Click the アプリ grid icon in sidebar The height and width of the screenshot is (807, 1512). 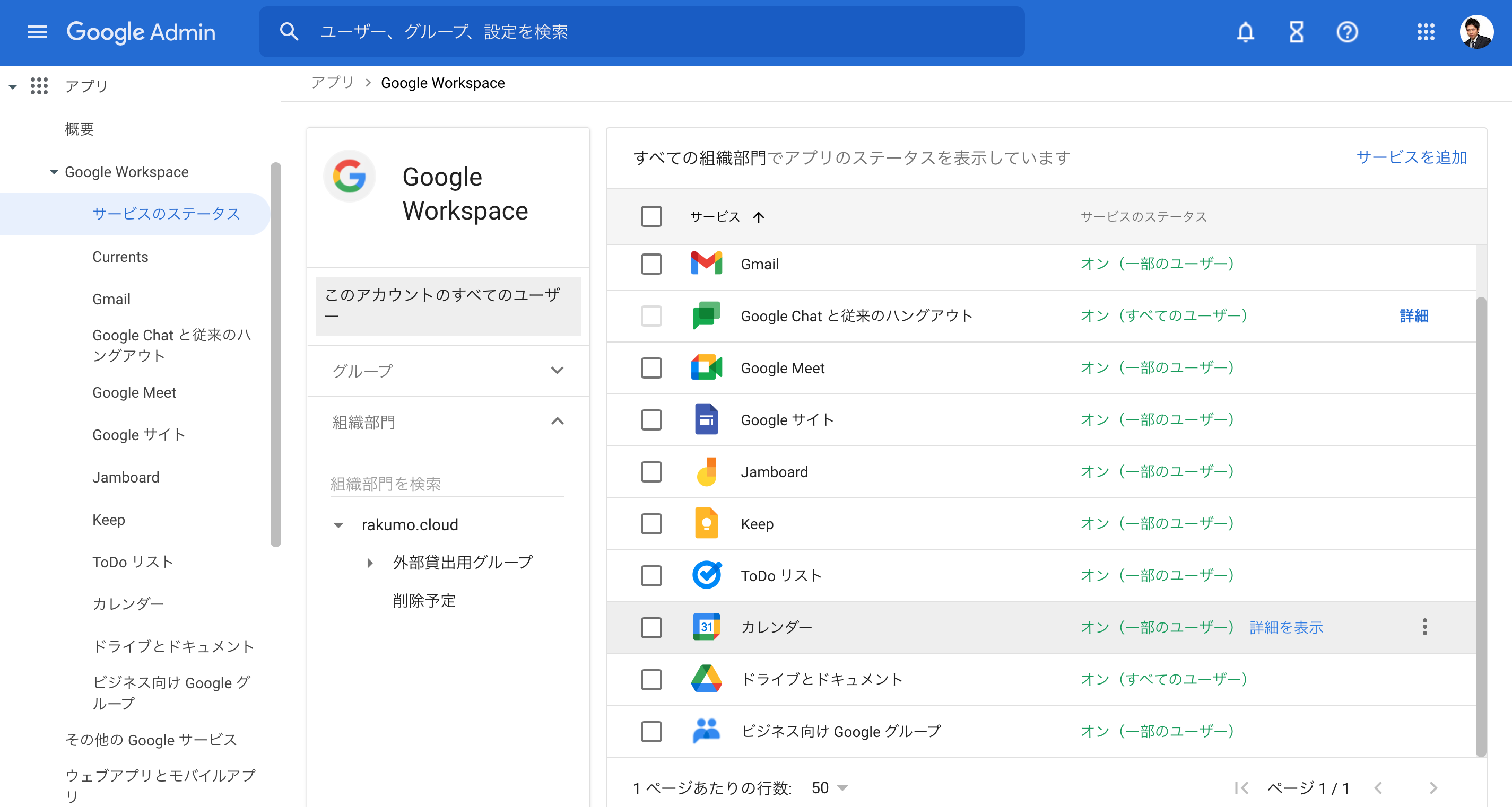[x=39, y=85]
